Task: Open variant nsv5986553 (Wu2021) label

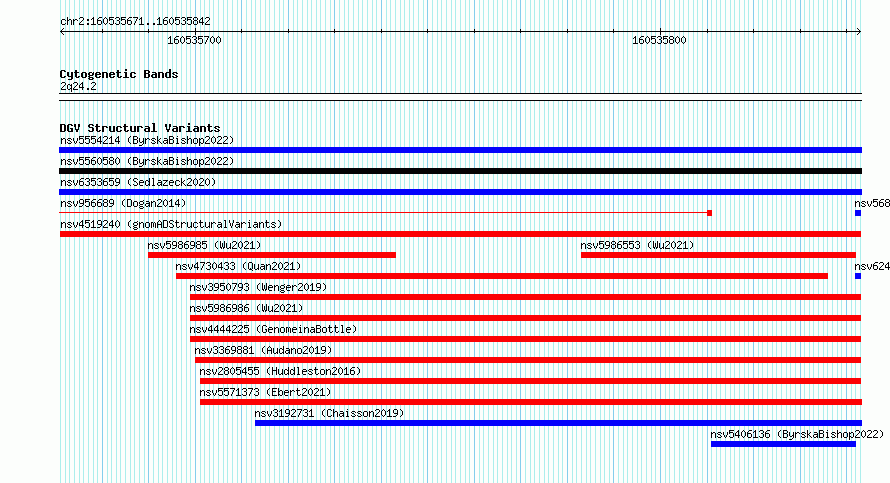Action: pos(637,245)
